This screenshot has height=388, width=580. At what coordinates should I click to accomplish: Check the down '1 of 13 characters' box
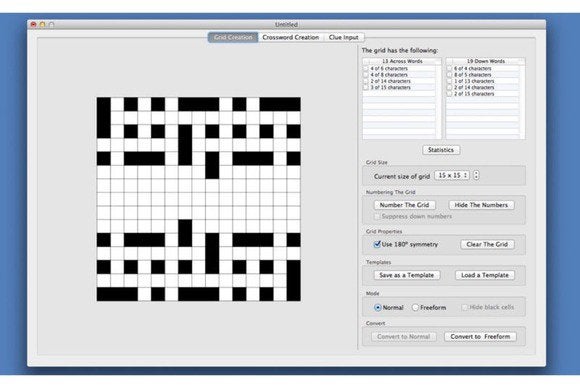(449, 81)
